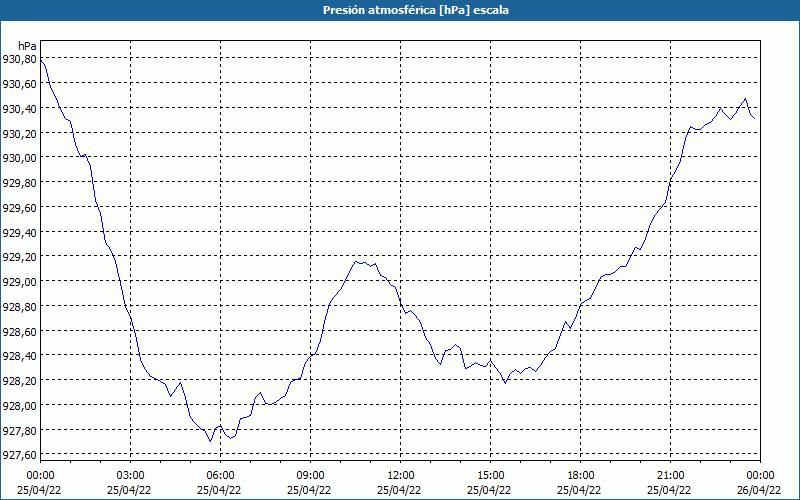800x500 pixels.
Task: Click the 929,00 y-axis value
Action: [19, 282]
